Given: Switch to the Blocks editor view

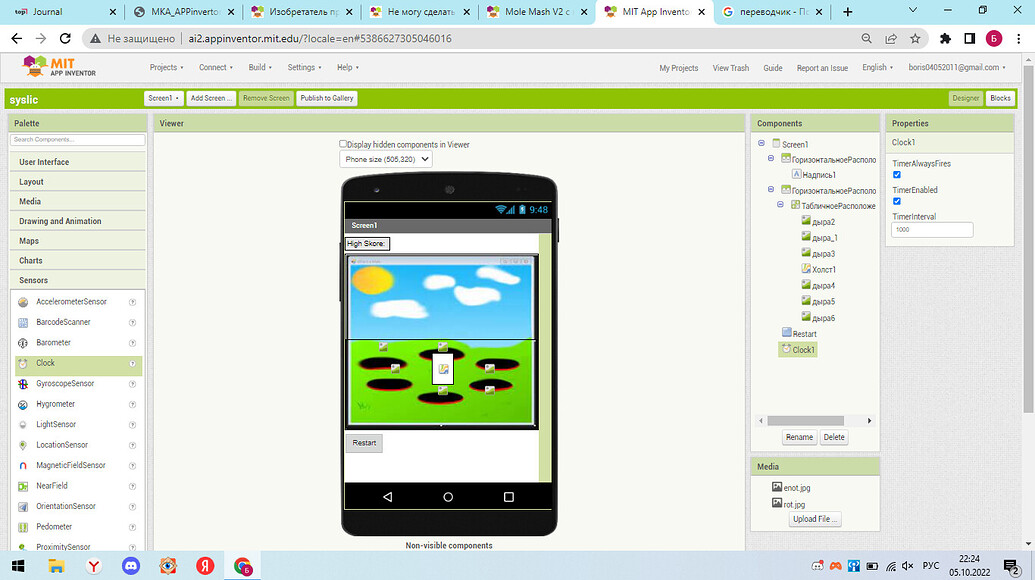Looking at the screenshot, I should tap(1000, 98).
